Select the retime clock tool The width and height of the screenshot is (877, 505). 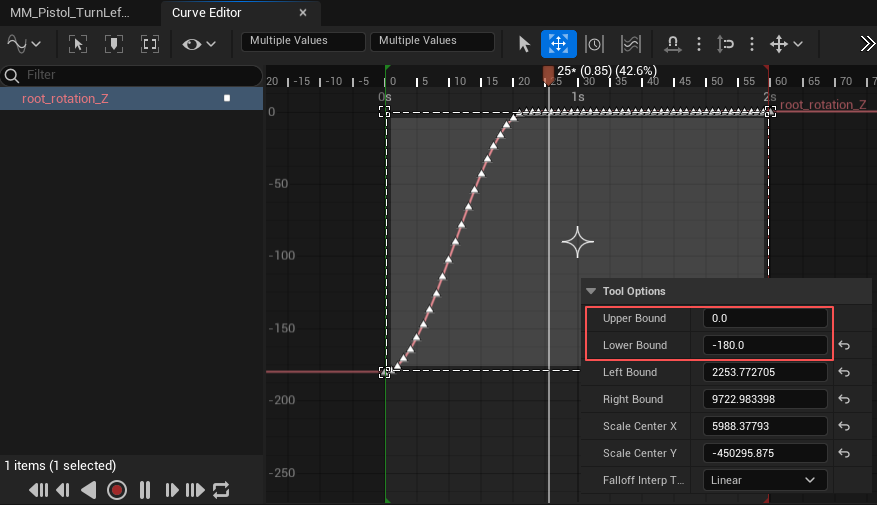[594, 44]
